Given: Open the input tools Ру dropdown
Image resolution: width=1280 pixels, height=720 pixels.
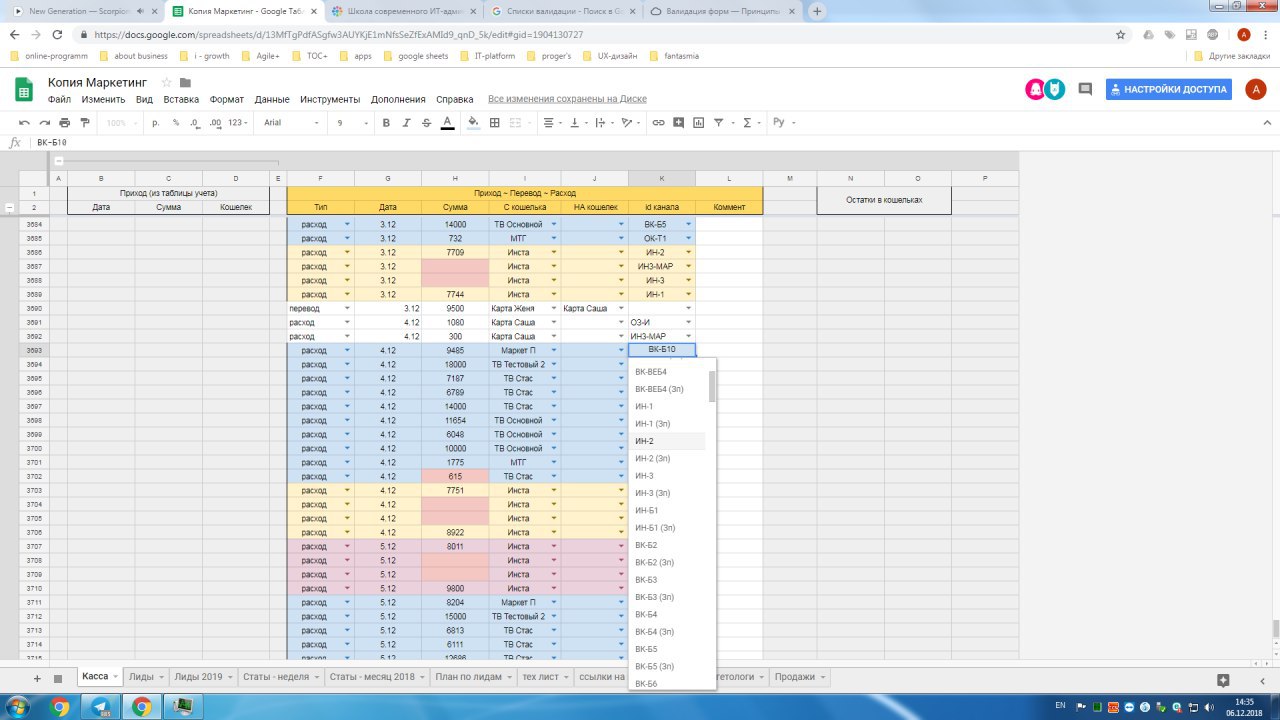Looking at the screenshot, I should [x=785, y=122].
